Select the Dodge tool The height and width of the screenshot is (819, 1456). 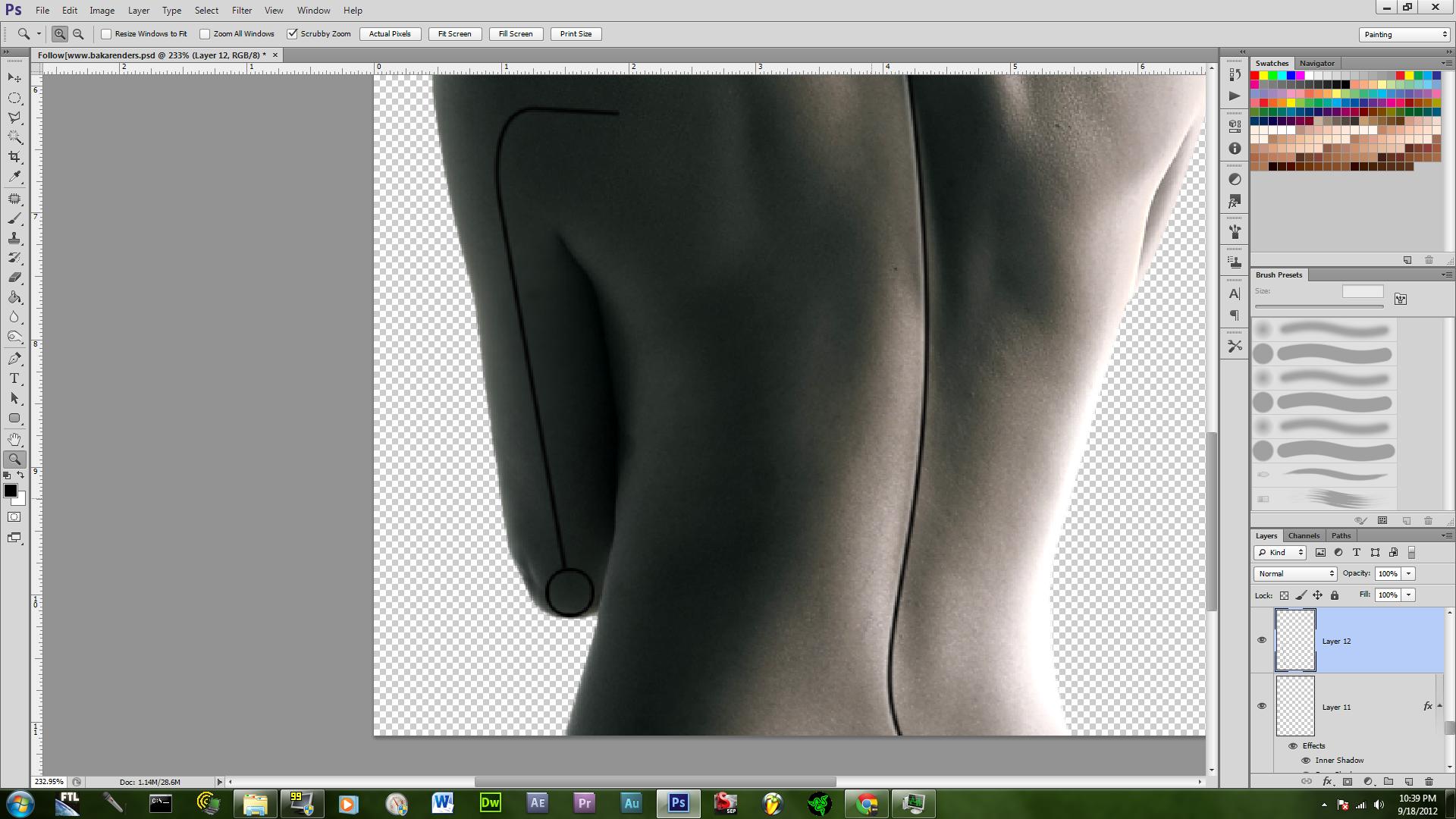pyautogui.click(x=14, y=337)
